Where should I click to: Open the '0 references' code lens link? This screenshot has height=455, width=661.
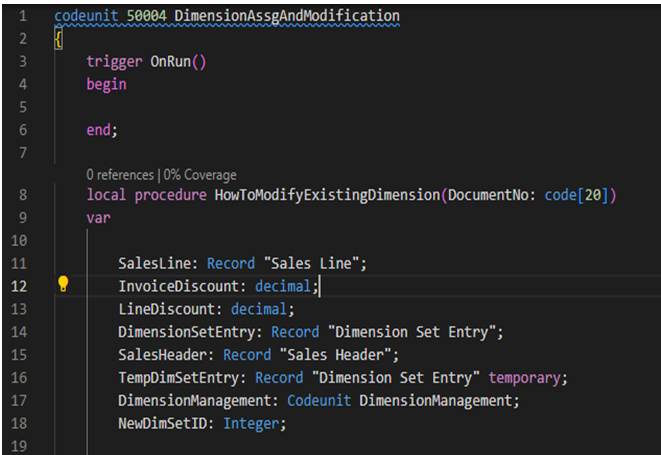click(x=120, y=175)
